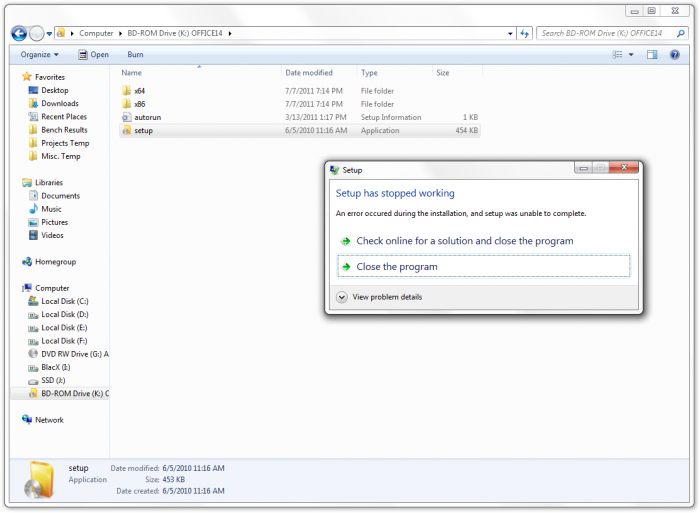Click the Favorites star icon
This screenshot has height=513, width=700.
tap(27, 77)
